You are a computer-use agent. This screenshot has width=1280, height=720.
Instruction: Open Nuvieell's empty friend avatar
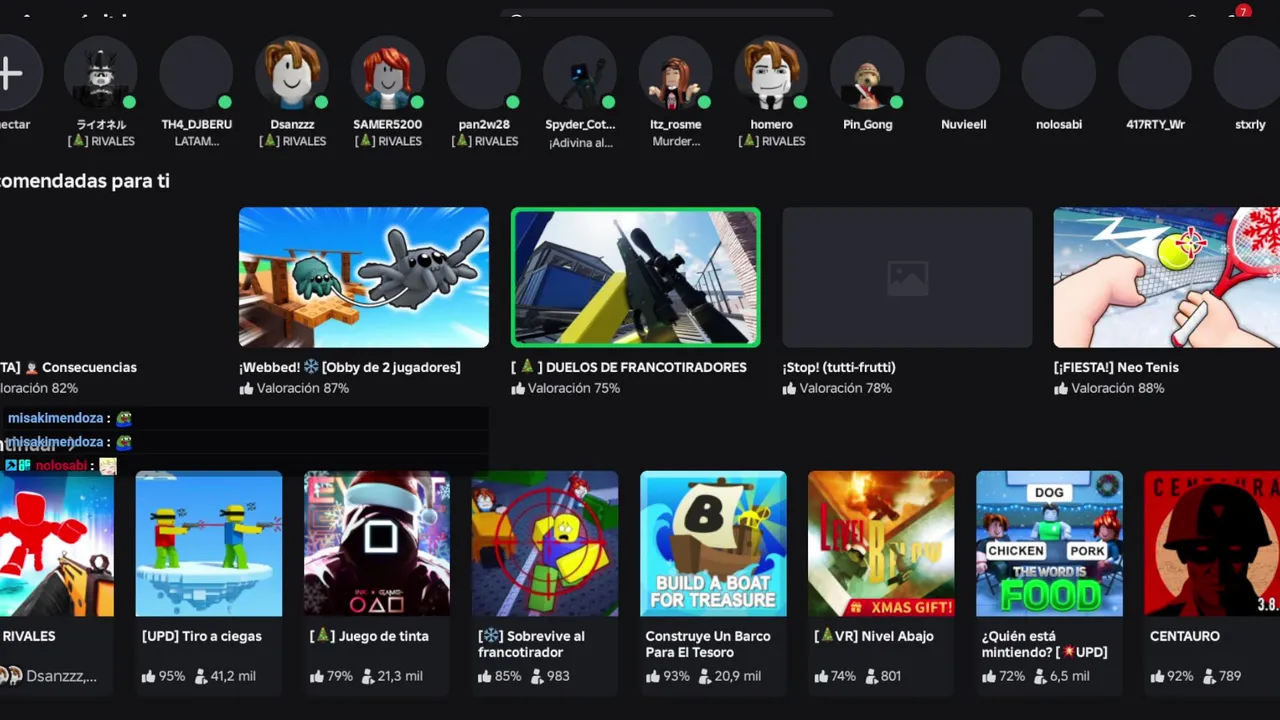coord(963,73)
